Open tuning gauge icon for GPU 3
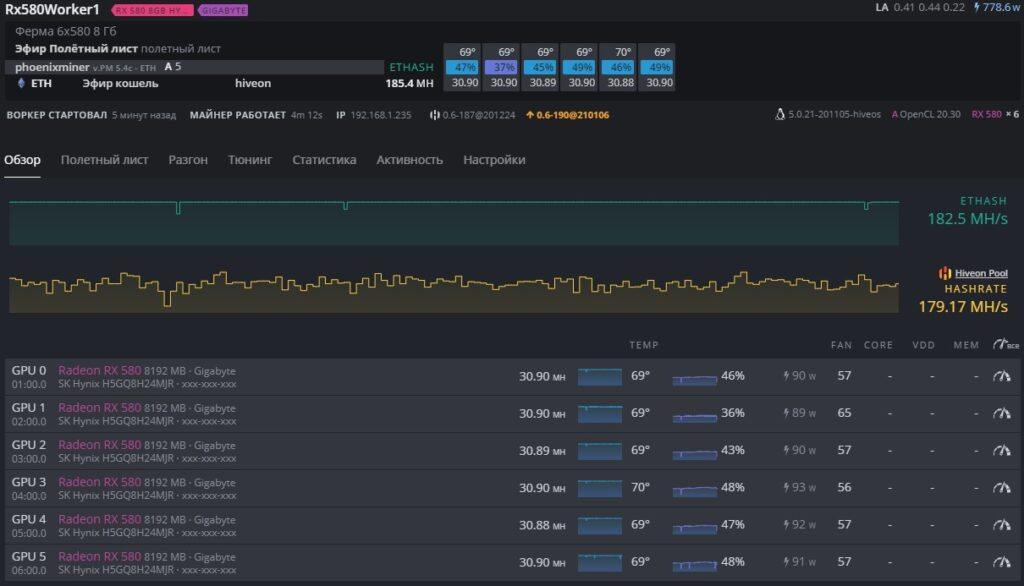This screenshot has width=1024, height=586. [x=1002, y=487]
